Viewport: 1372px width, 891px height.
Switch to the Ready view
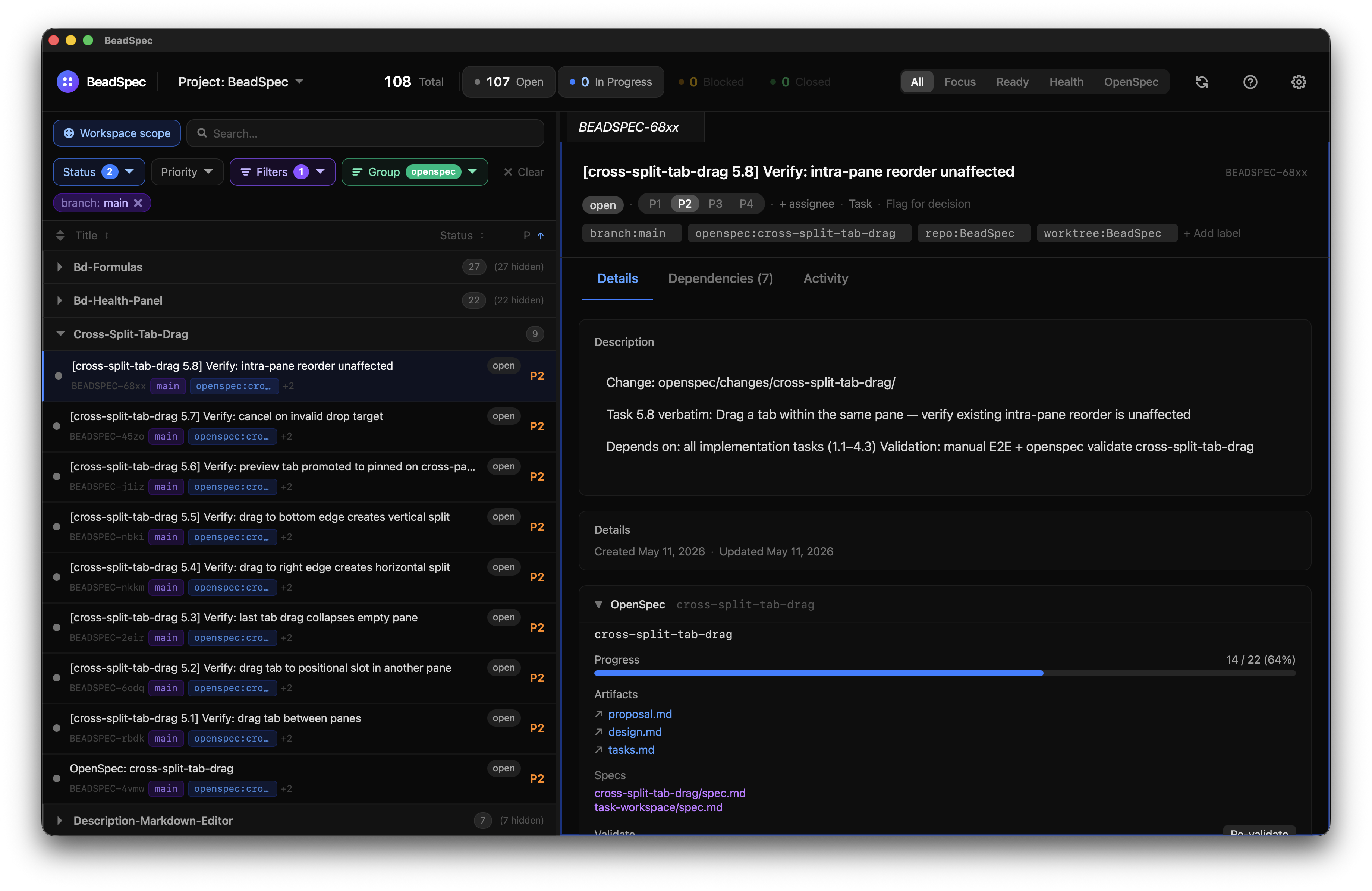pyautogui.click(x=1012, y=82)
